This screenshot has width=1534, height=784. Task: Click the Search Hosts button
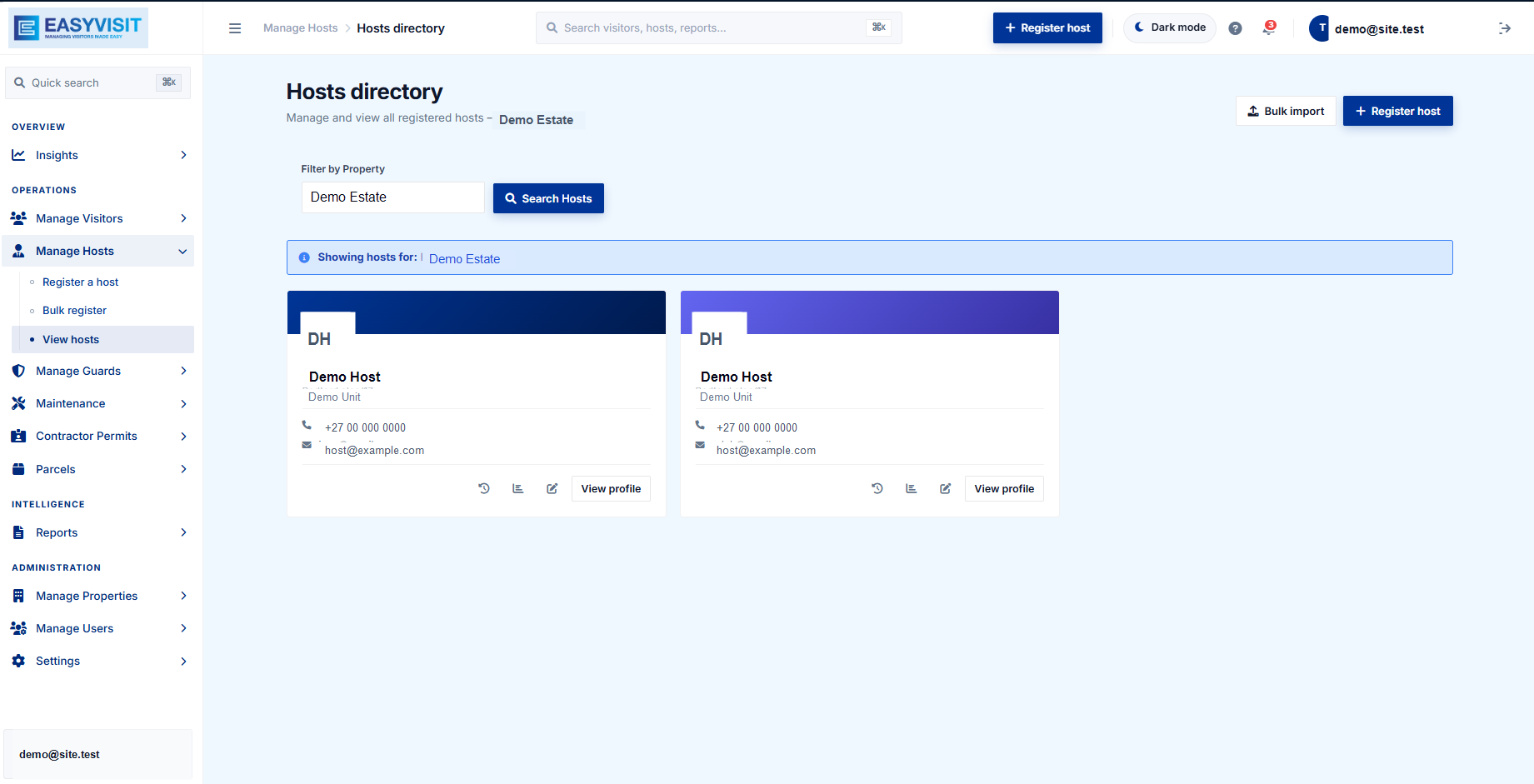click(548, 198)
